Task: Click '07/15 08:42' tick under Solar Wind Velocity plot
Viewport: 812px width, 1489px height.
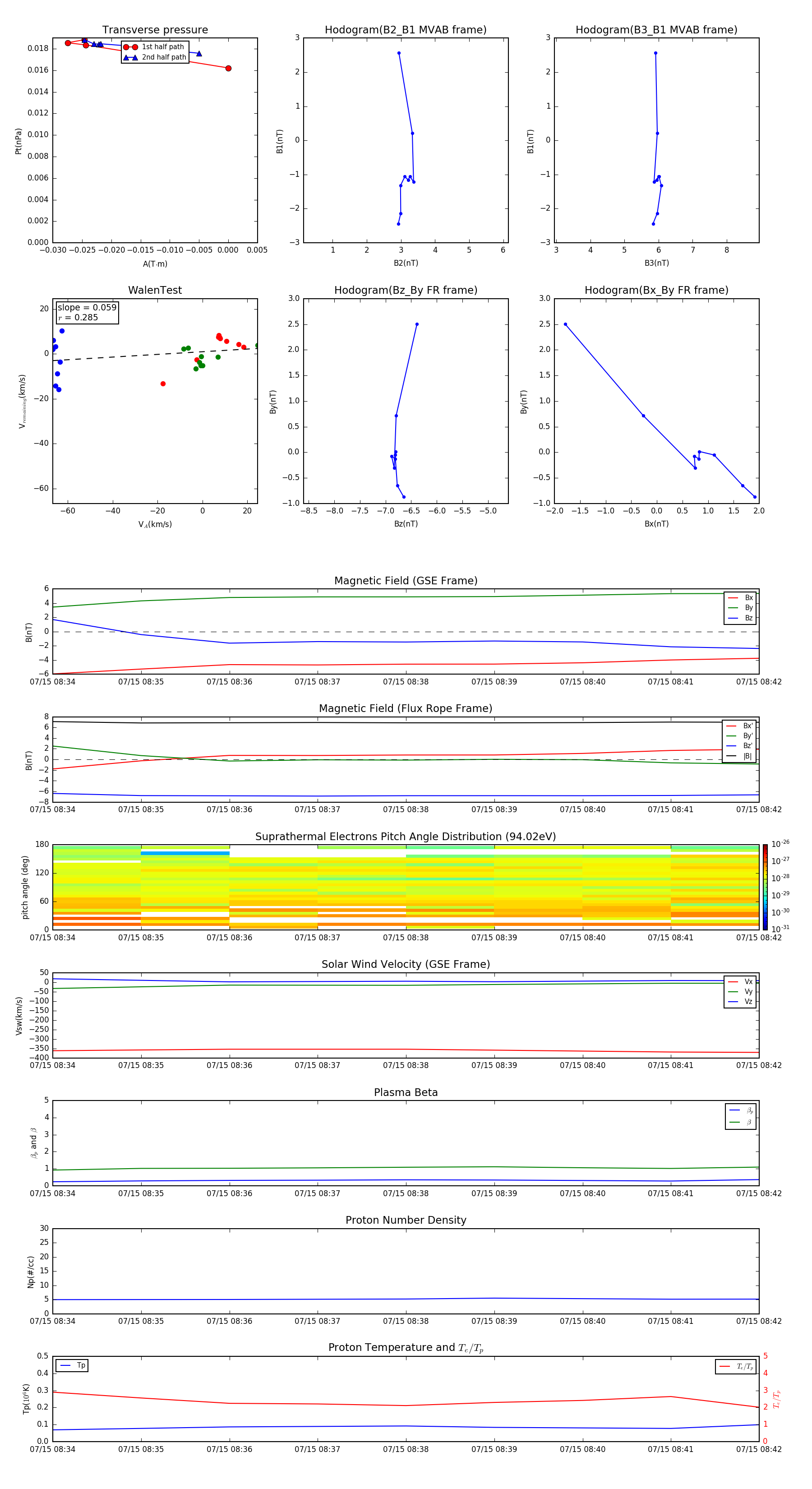Action: click(x=759, y=1065)
